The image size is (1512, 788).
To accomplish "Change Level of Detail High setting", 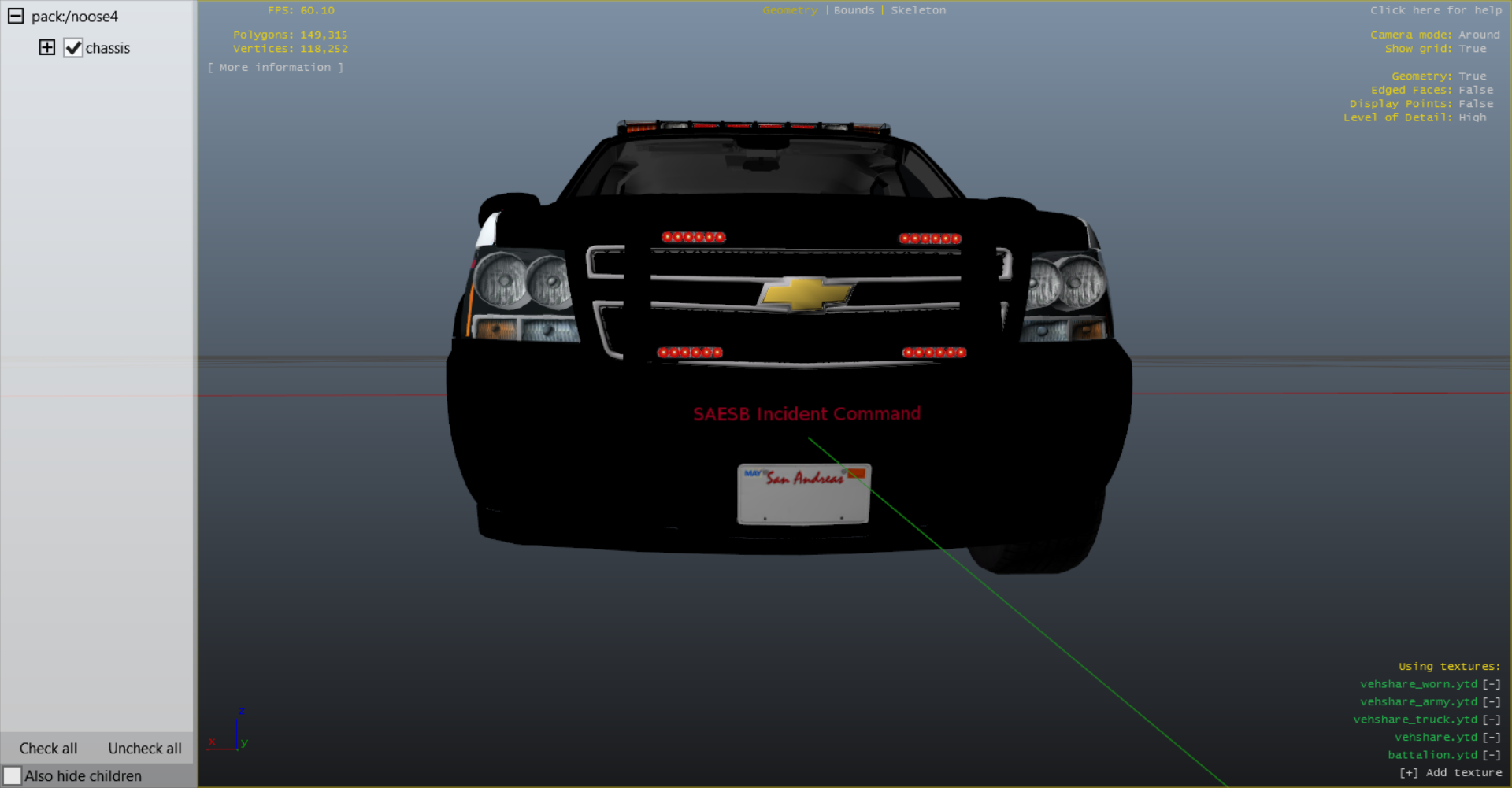I will click(x=1473, y=117).
